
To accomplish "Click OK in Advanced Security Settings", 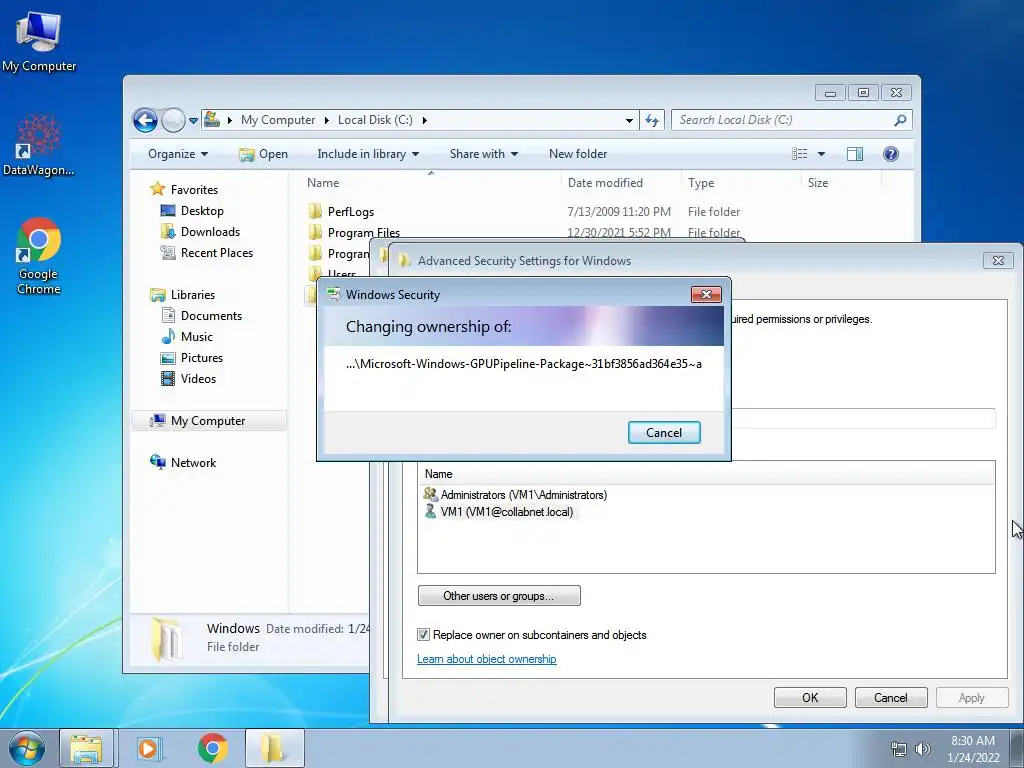I will pyautogui.click(x=810, y=697).
